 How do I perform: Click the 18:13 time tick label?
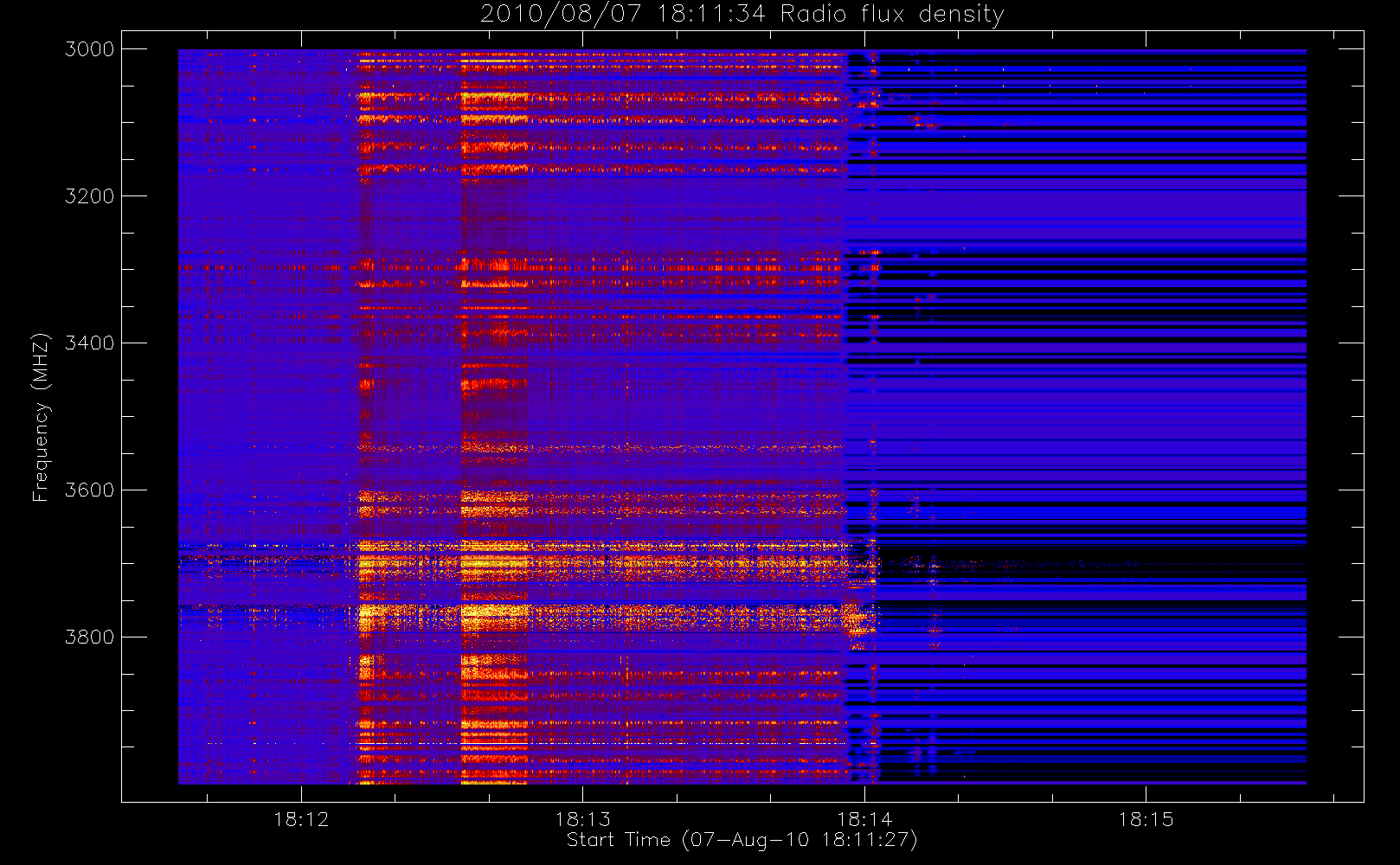pos(582,819)
